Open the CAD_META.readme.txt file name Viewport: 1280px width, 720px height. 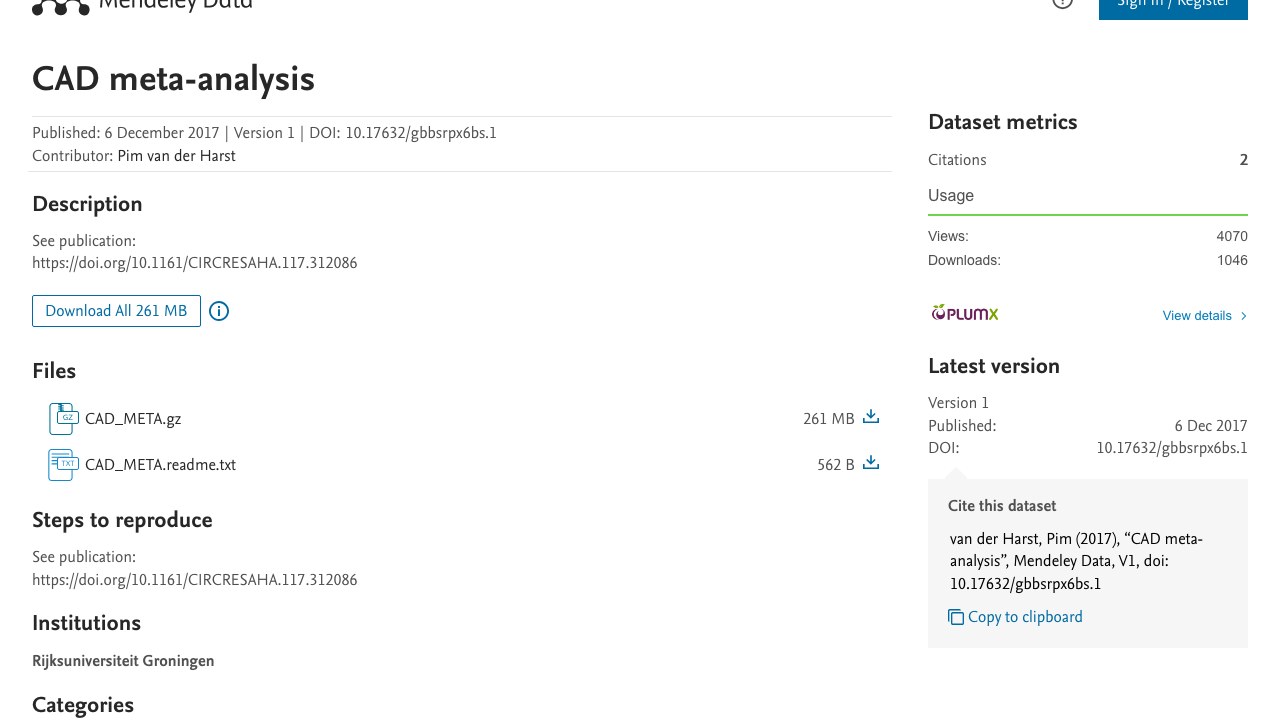click(160, 465)
